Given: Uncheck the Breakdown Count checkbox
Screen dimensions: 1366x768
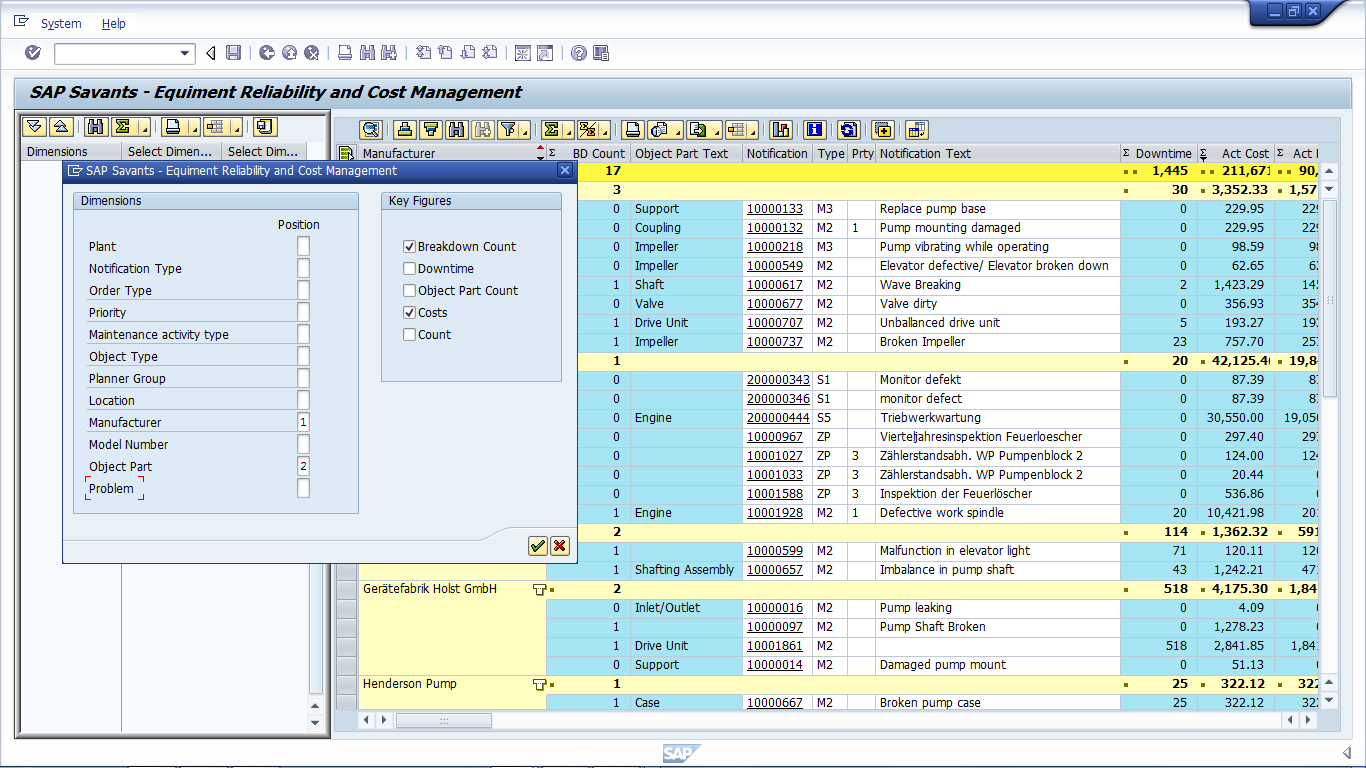Looking at the screenshot, I should click(409, 246).
